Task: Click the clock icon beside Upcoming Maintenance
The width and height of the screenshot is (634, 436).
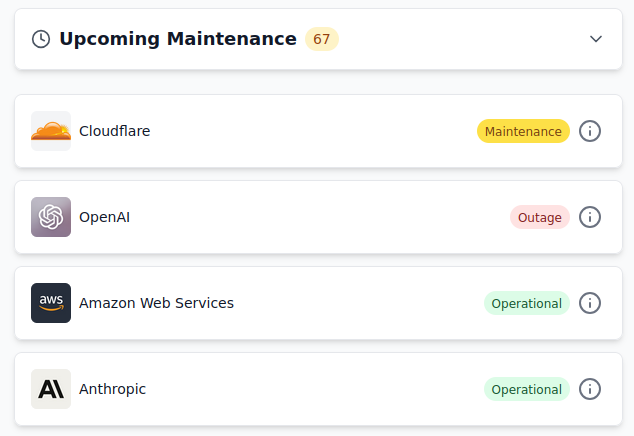Action: [x=41, y=39]
